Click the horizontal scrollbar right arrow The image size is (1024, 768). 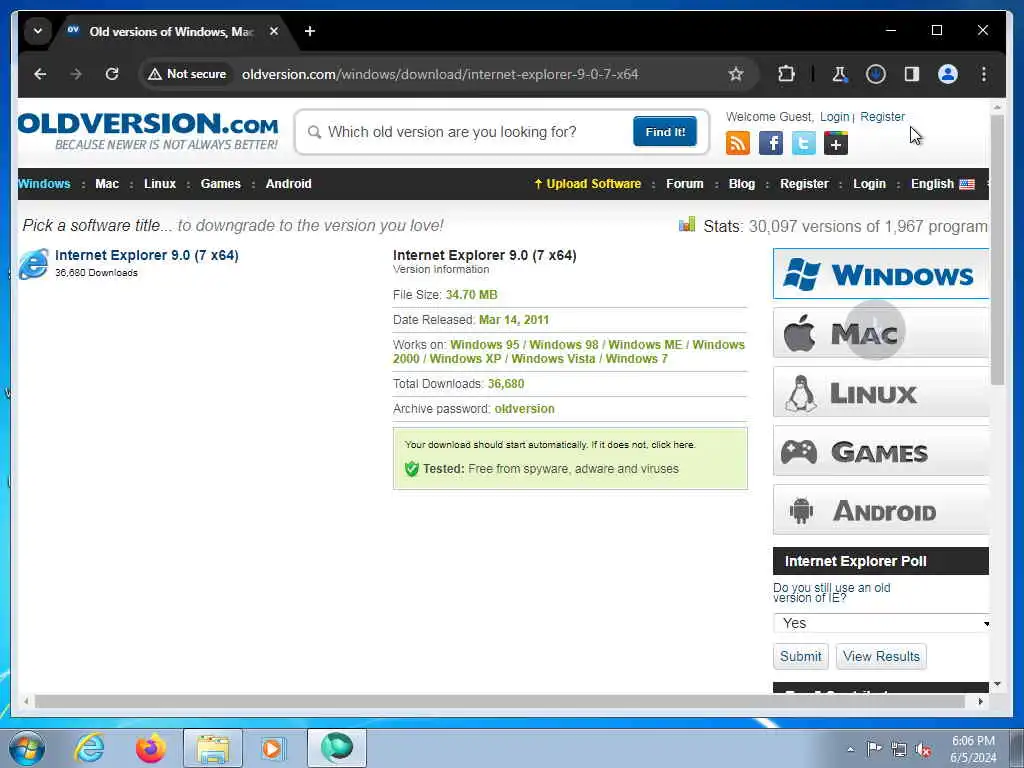(980, 701)
